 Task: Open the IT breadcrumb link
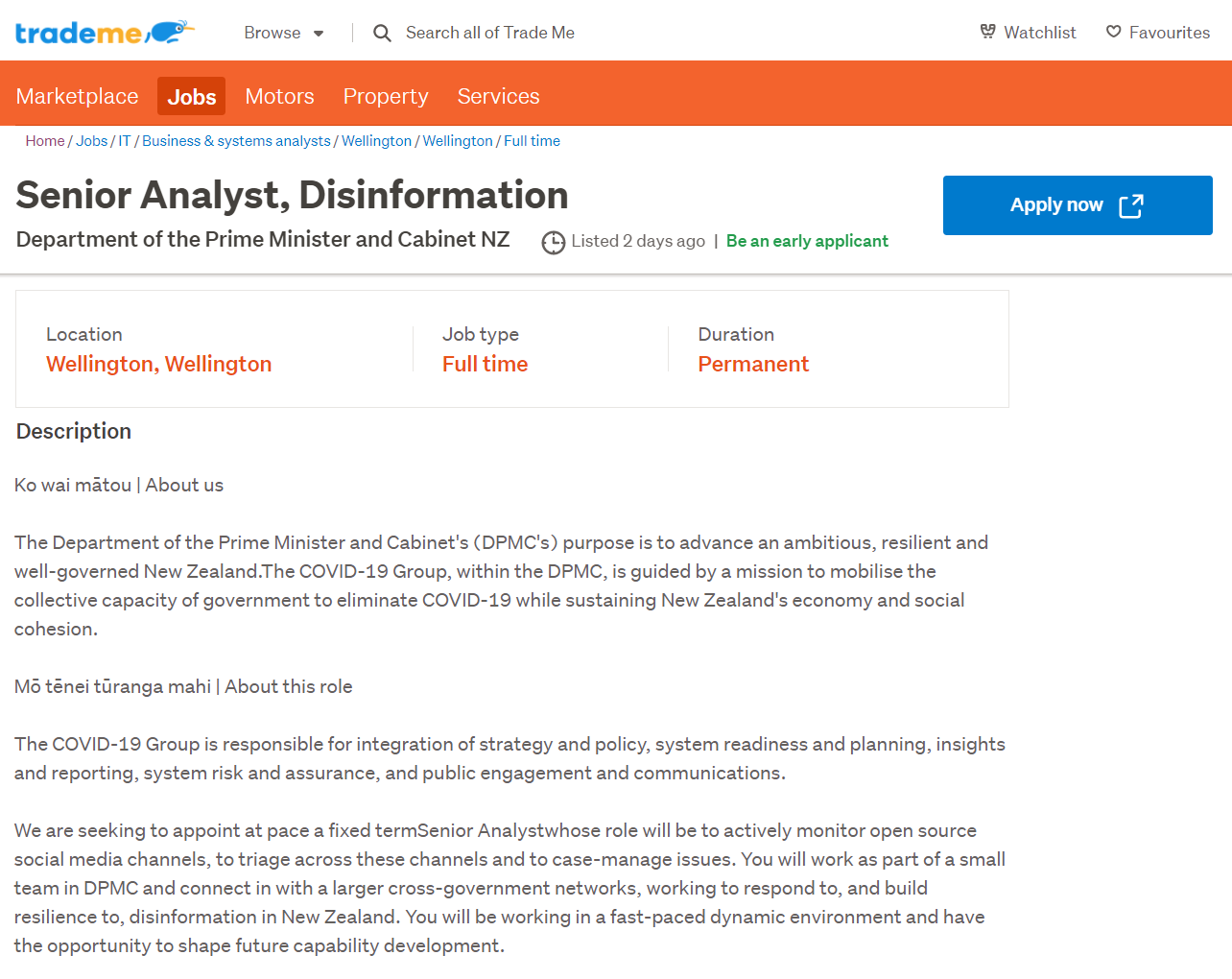pos(125,141)
